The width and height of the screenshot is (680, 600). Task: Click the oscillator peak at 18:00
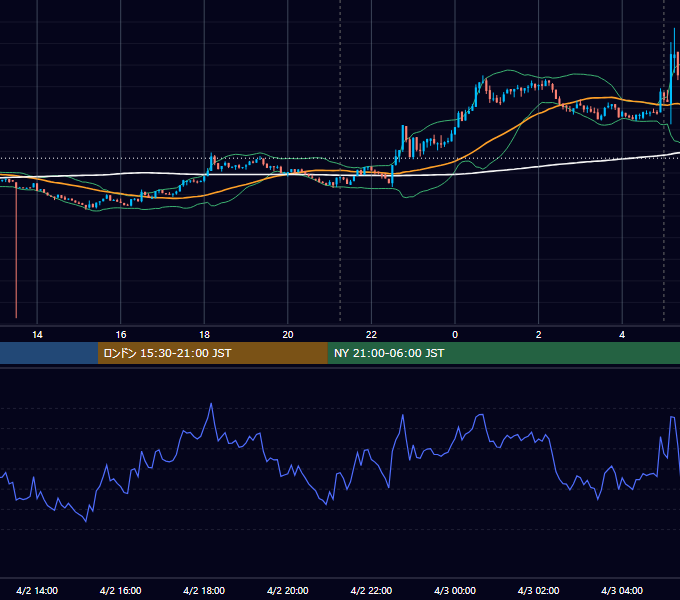[211, 404]
